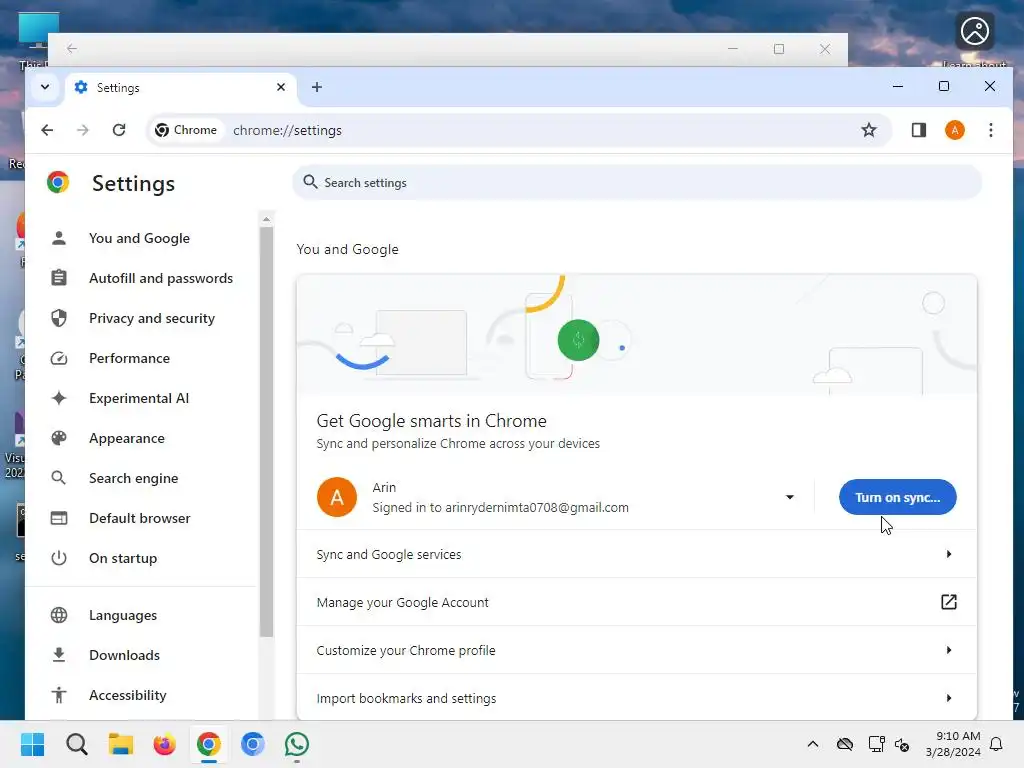Click the sparkle Experimental AI icon

(59, 398)
